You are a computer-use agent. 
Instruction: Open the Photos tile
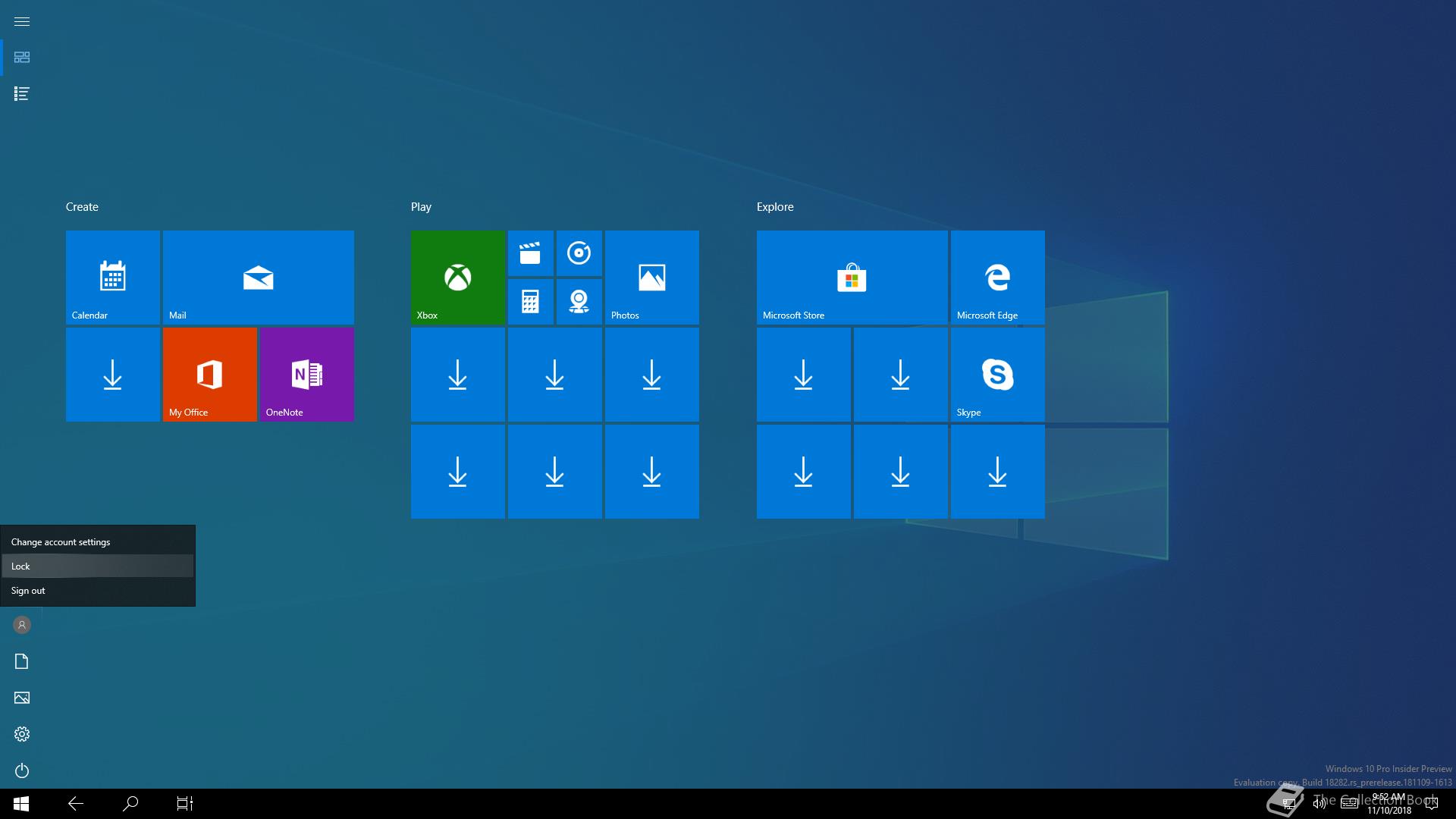[652, 278]
